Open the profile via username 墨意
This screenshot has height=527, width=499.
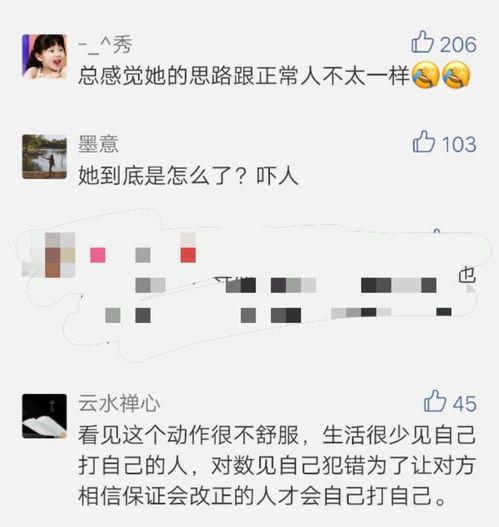pos(98,145)
